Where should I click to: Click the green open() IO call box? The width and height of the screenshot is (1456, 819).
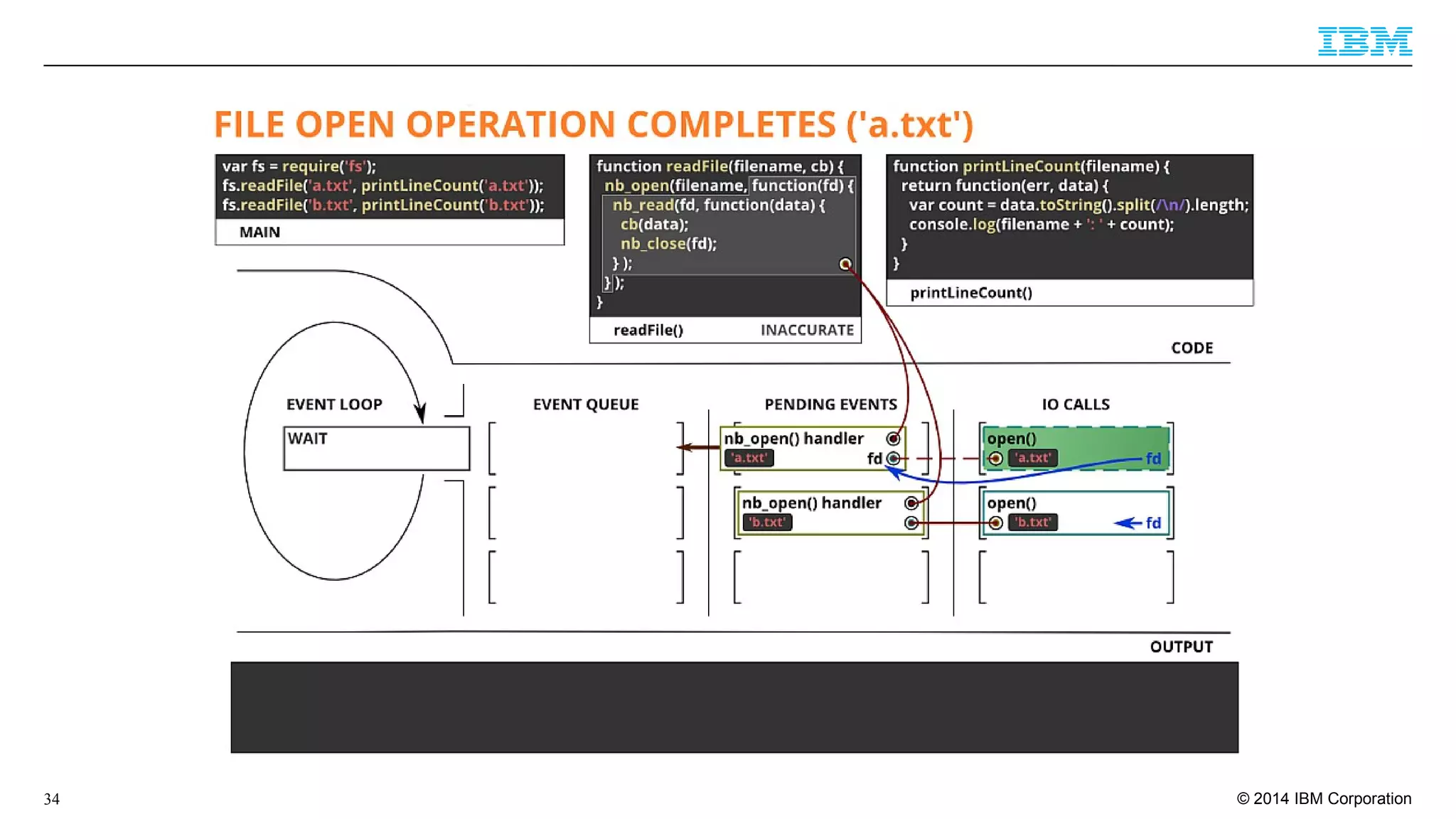pyautogui.click(x=1076, y=449)
